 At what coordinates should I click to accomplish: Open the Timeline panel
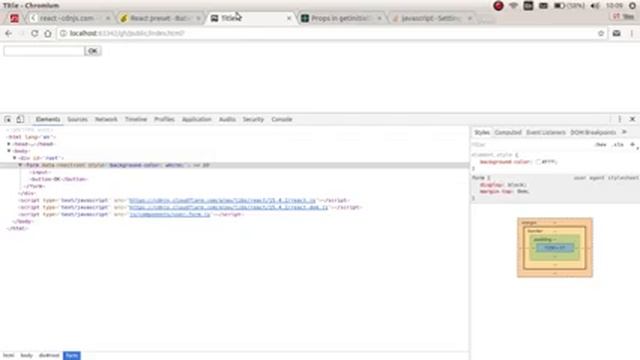(136, 119)
